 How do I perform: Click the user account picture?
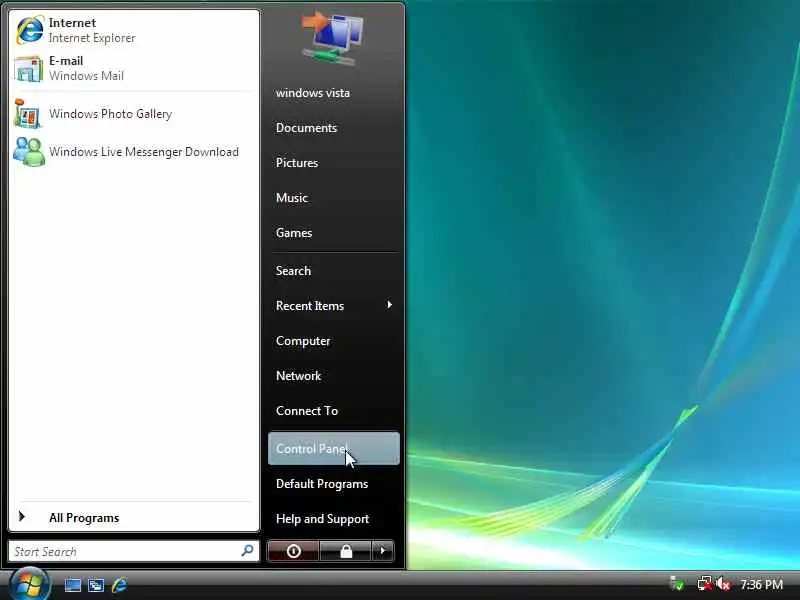coord(332,39)
